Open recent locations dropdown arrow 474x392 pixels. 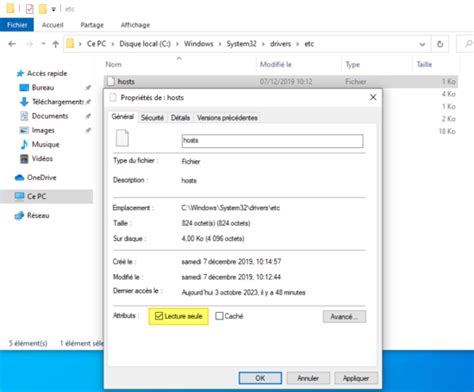click(x=43, y=44)
